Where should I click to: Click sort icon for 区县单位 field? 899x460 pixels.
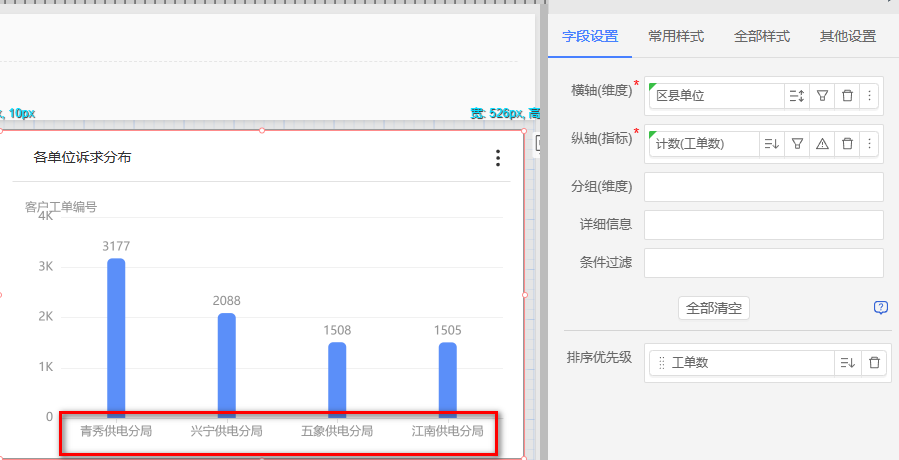pos(797,96)
